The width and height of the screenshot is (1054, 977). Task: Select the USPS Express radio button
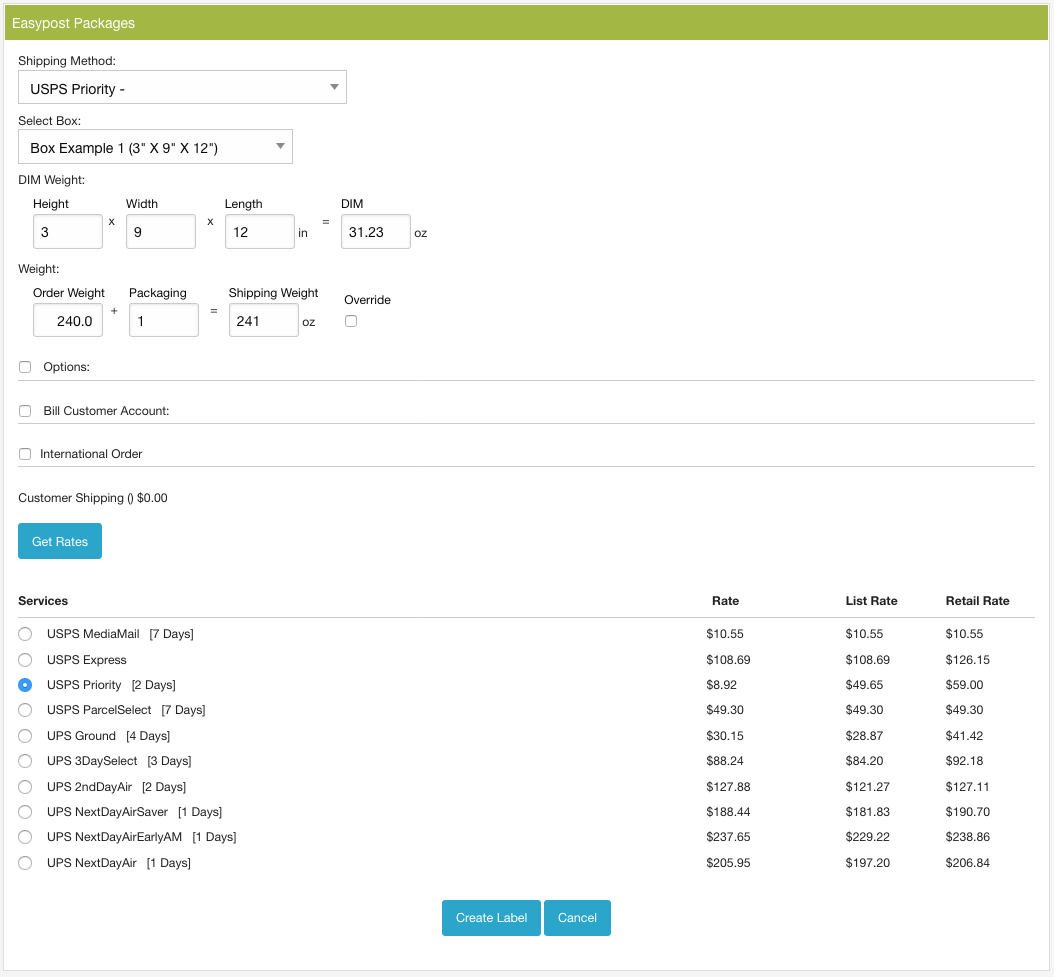(25, 660)
